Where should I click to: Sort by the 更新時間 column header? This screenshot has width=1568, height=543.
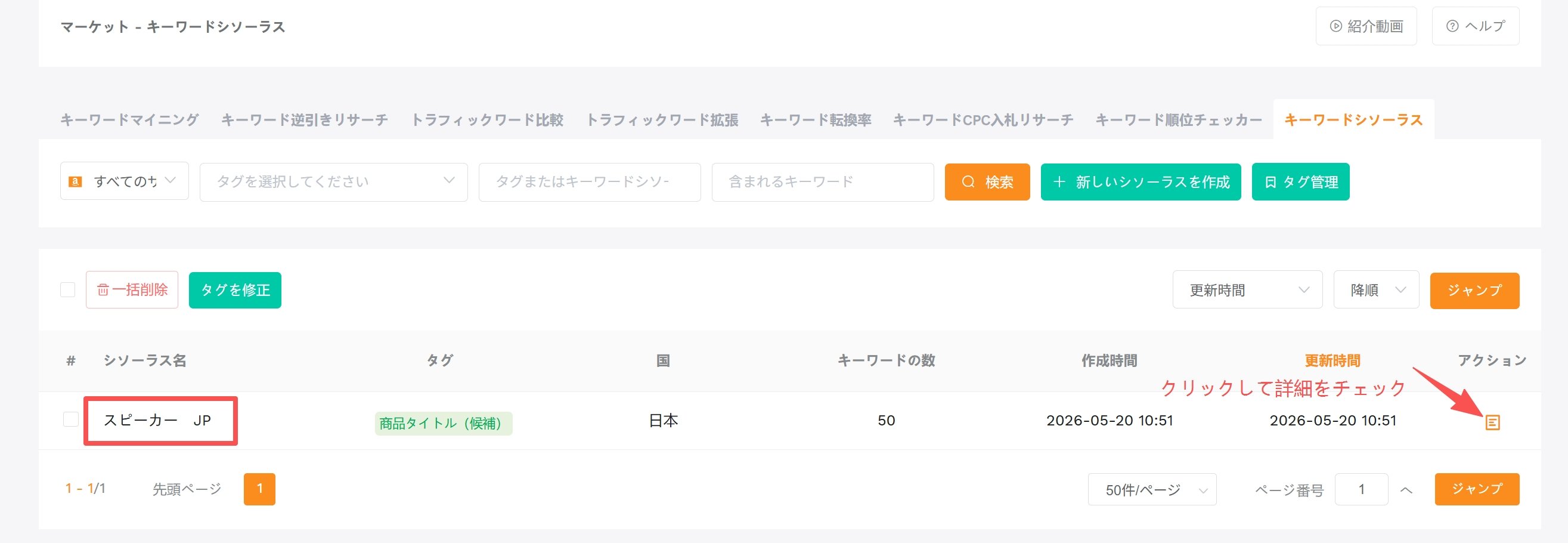pos(1333,361)
